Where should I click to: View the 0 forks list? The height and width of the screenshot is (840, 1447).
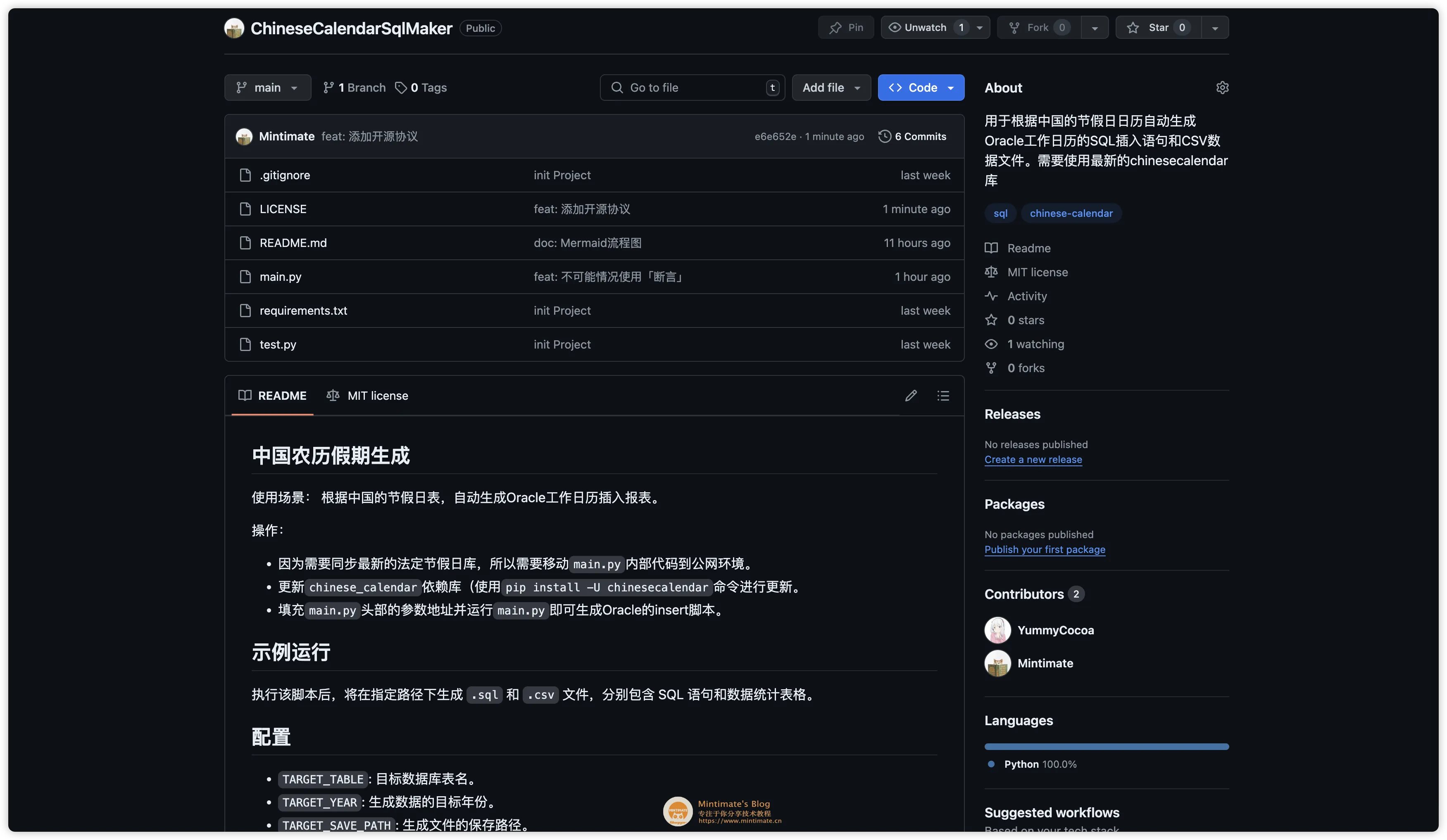click(x=1015, y=368)
